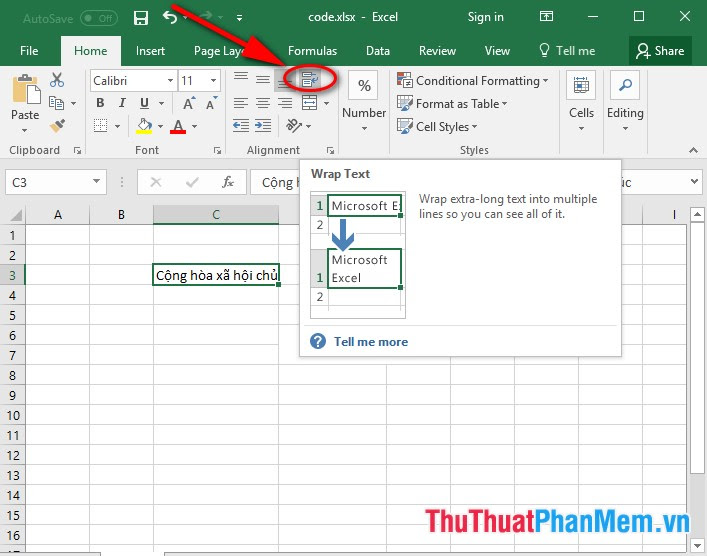
Task: Center text horizontally
Action: click(x=263, y=103)
